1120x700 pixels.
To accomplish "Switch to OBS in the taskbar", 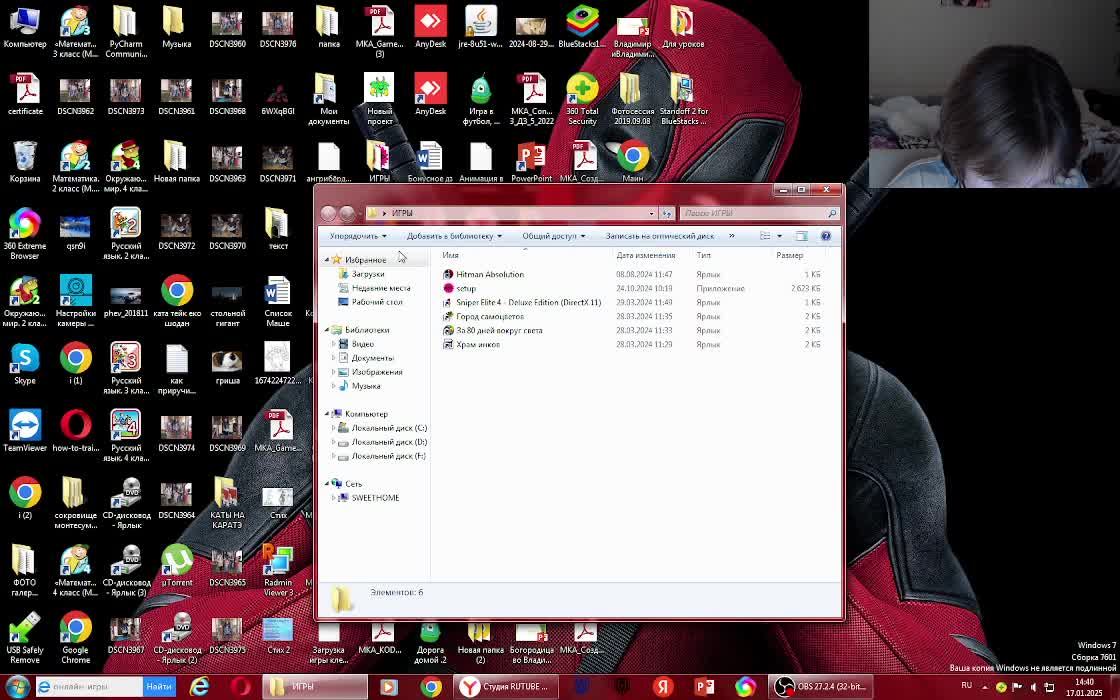I will [x=820, y=687].
